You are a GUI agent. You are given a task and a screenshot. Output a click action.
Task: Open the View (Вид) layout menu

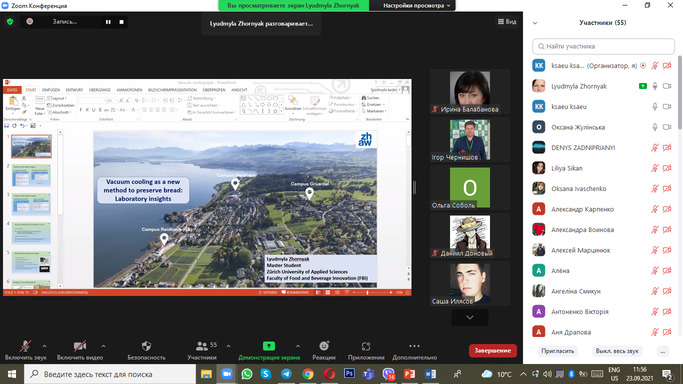coord(507,21)
